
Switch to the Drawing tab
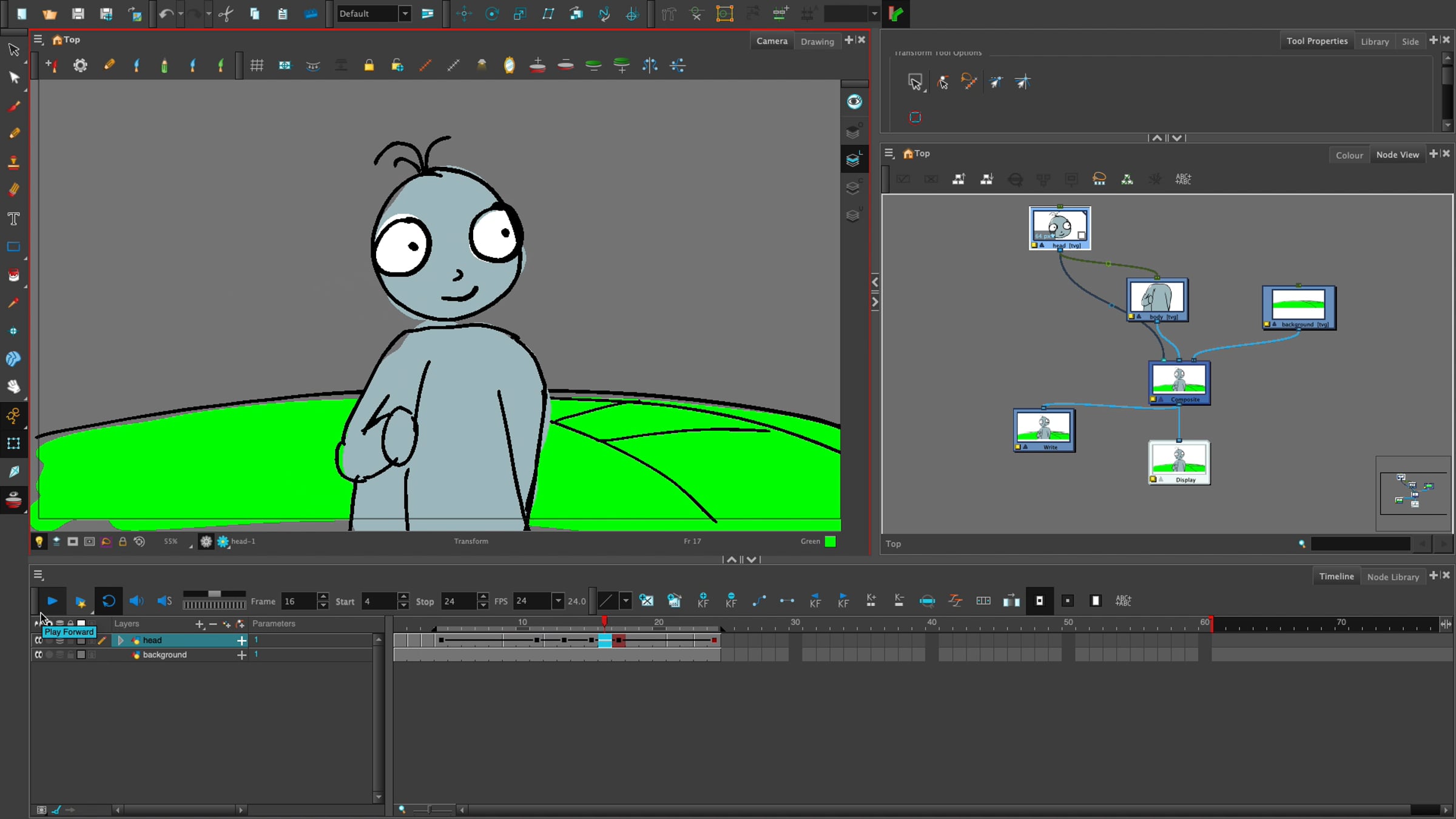817,41
